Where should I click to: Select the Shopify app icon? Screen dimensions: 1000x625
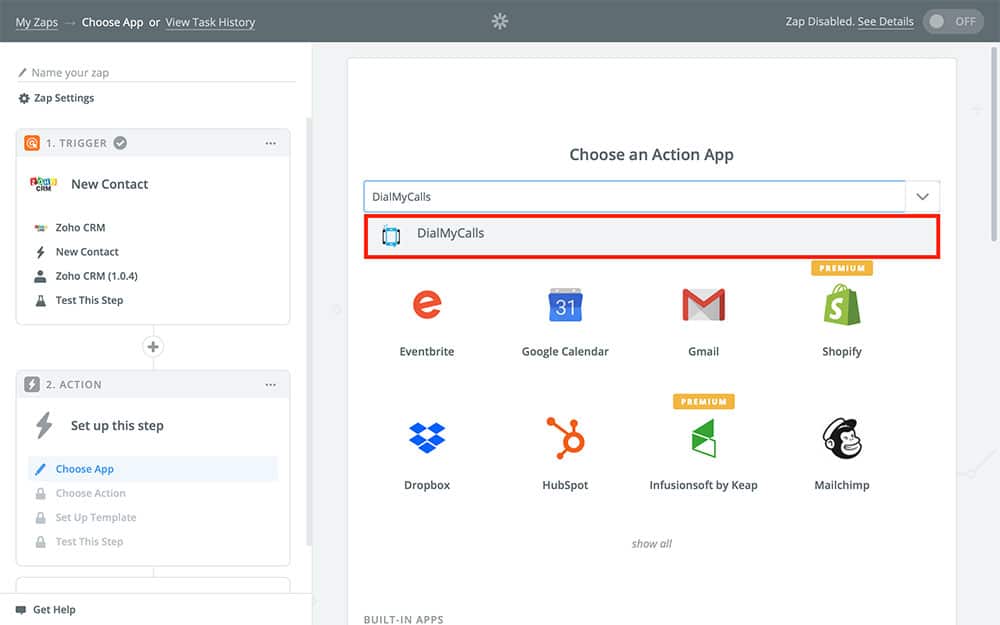(x=841, y=305)
